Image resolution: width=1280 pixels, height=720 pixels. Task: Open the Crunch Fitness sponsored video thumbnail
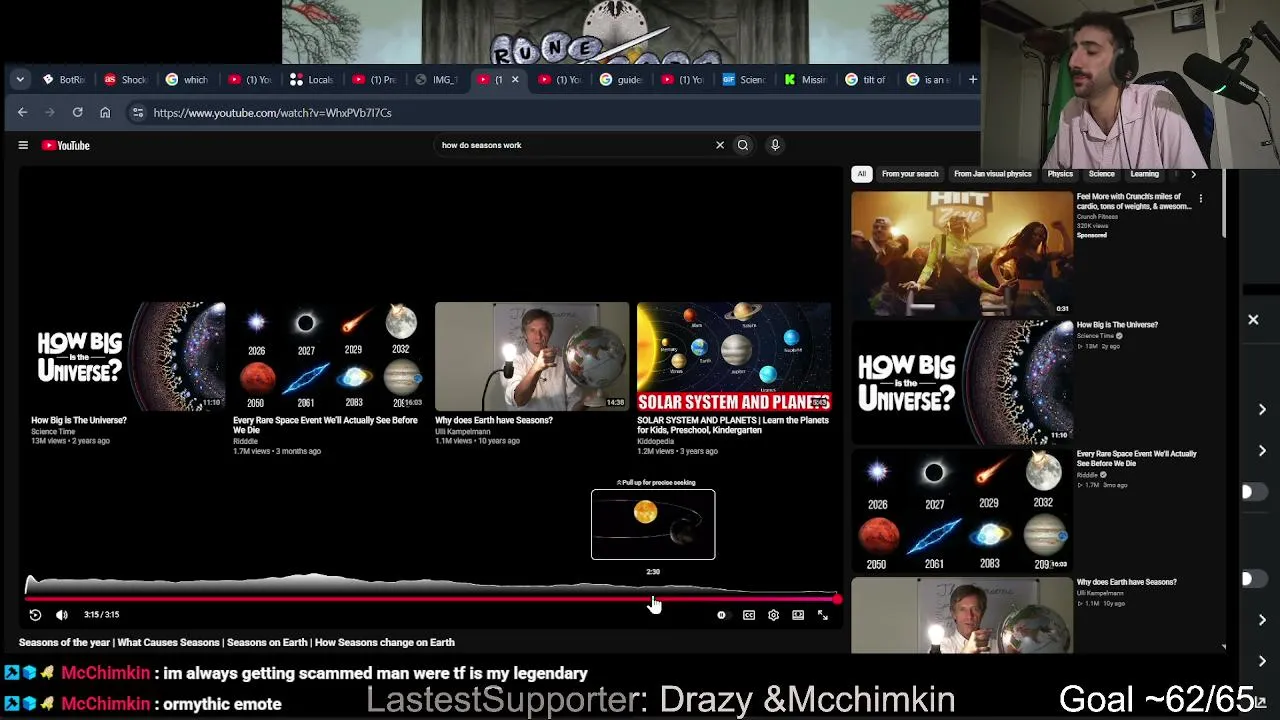(962, 253)
